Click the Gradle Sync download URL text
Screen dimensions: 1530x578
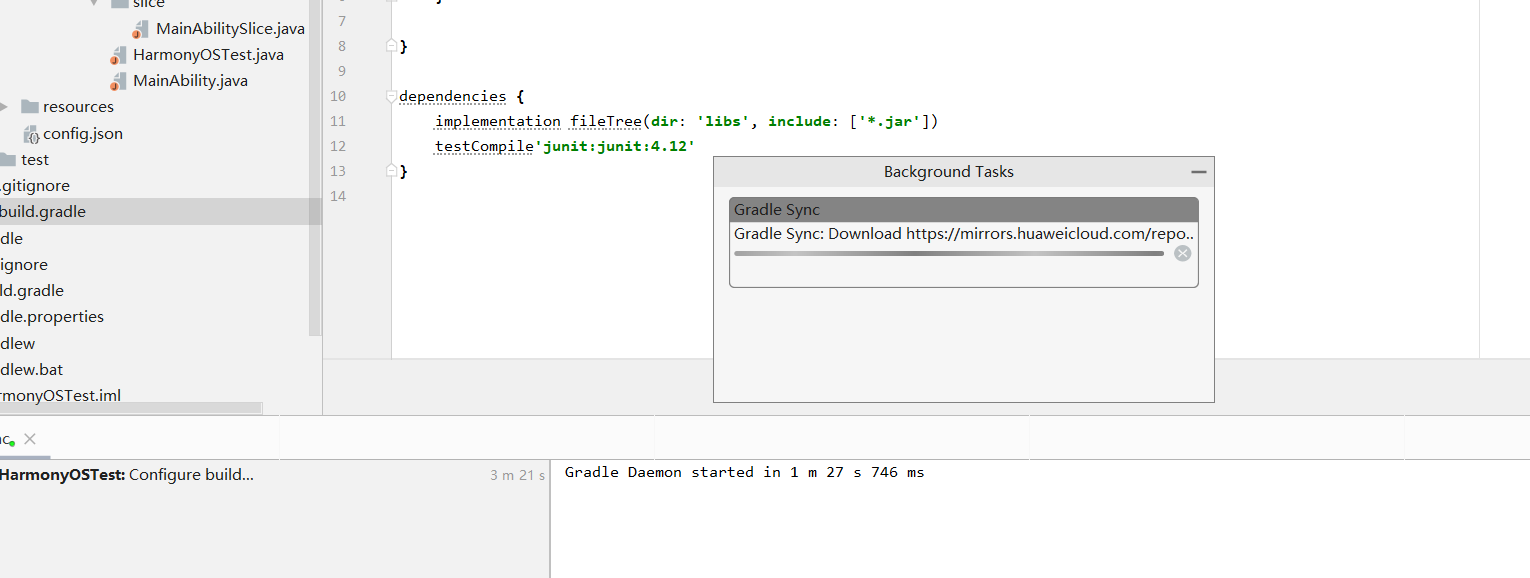point(963,234)
